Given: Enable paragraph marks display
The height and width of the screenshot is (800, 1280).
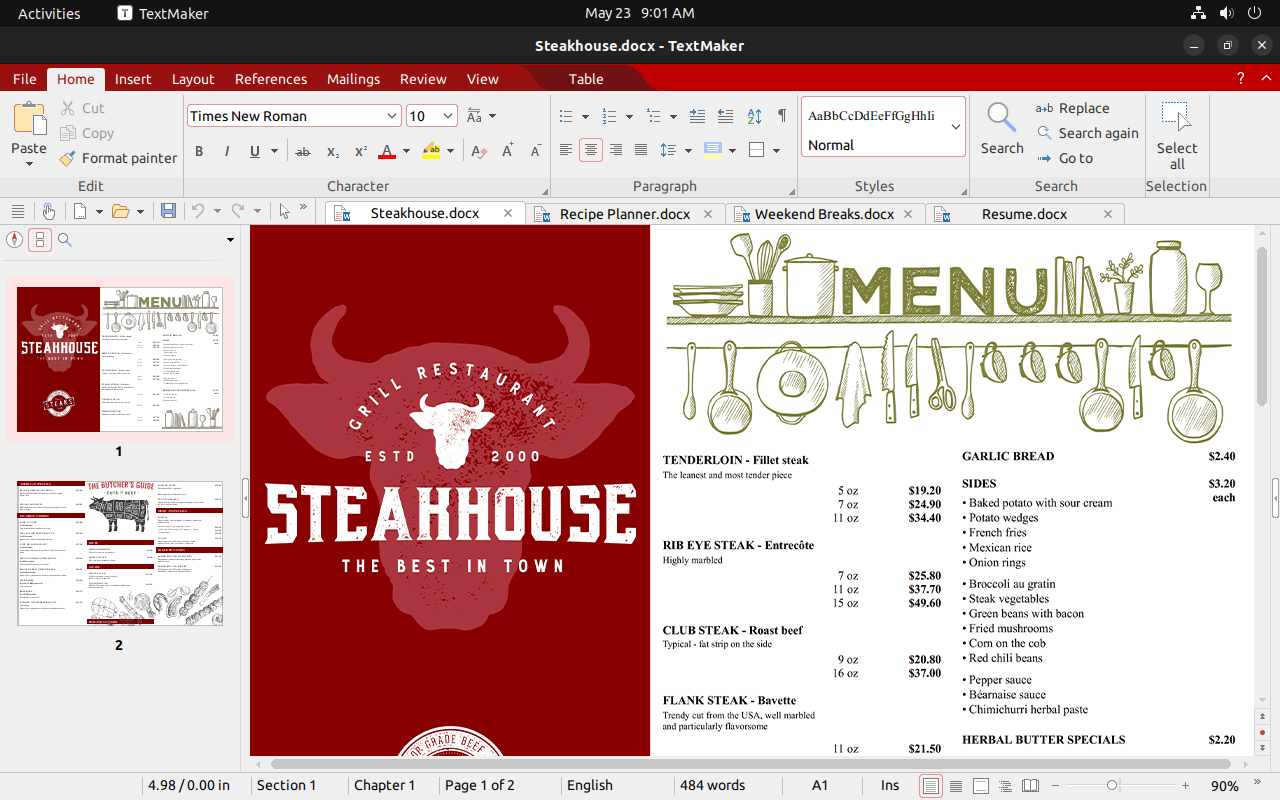Looking at the screenshot, I should click(782, 116).
